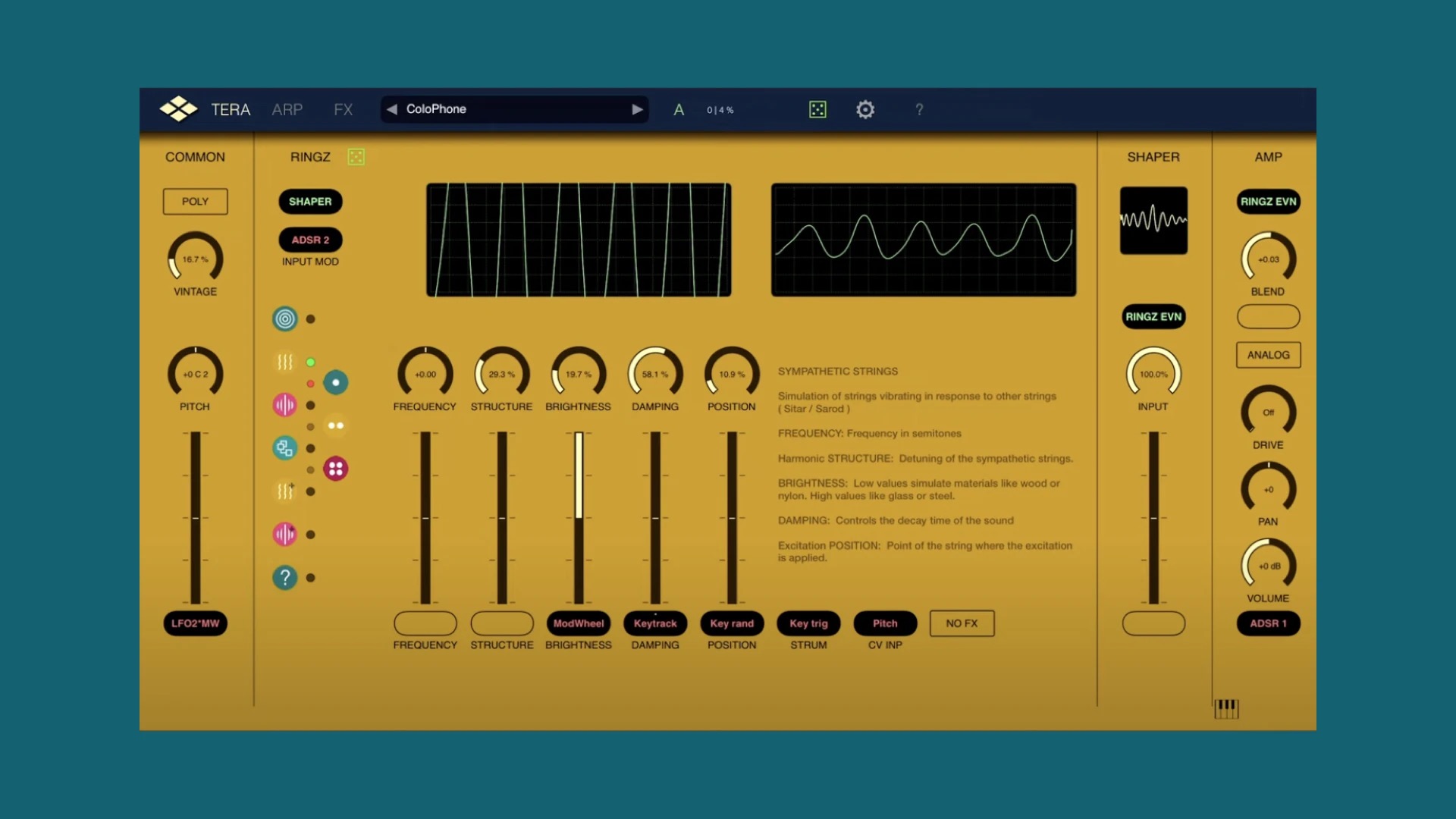Screen dimensions: 1456x819
Task: Open settings with the gear icon
Action: pos(865,109)
